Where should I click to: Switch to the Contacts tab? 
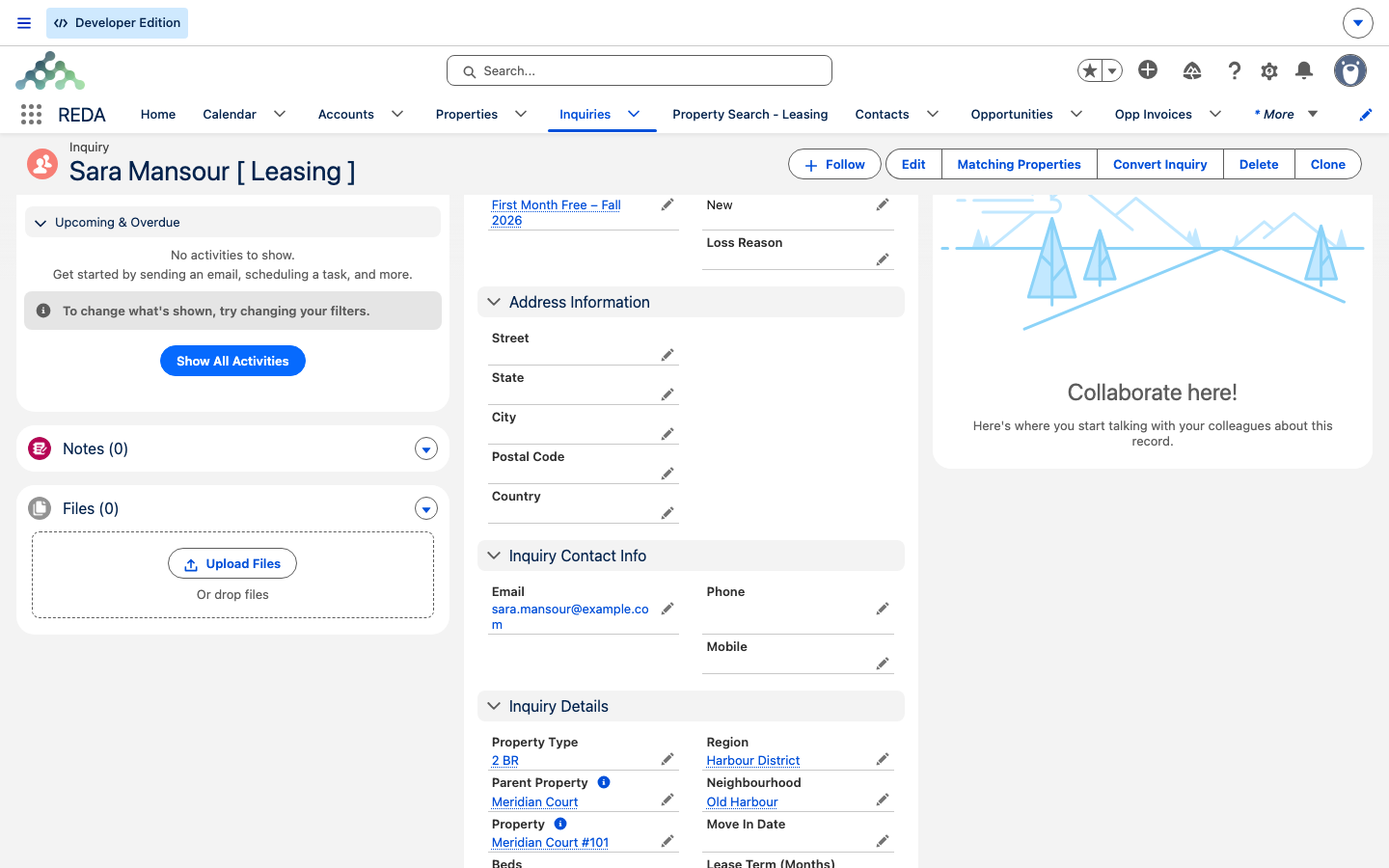point(882,114)
